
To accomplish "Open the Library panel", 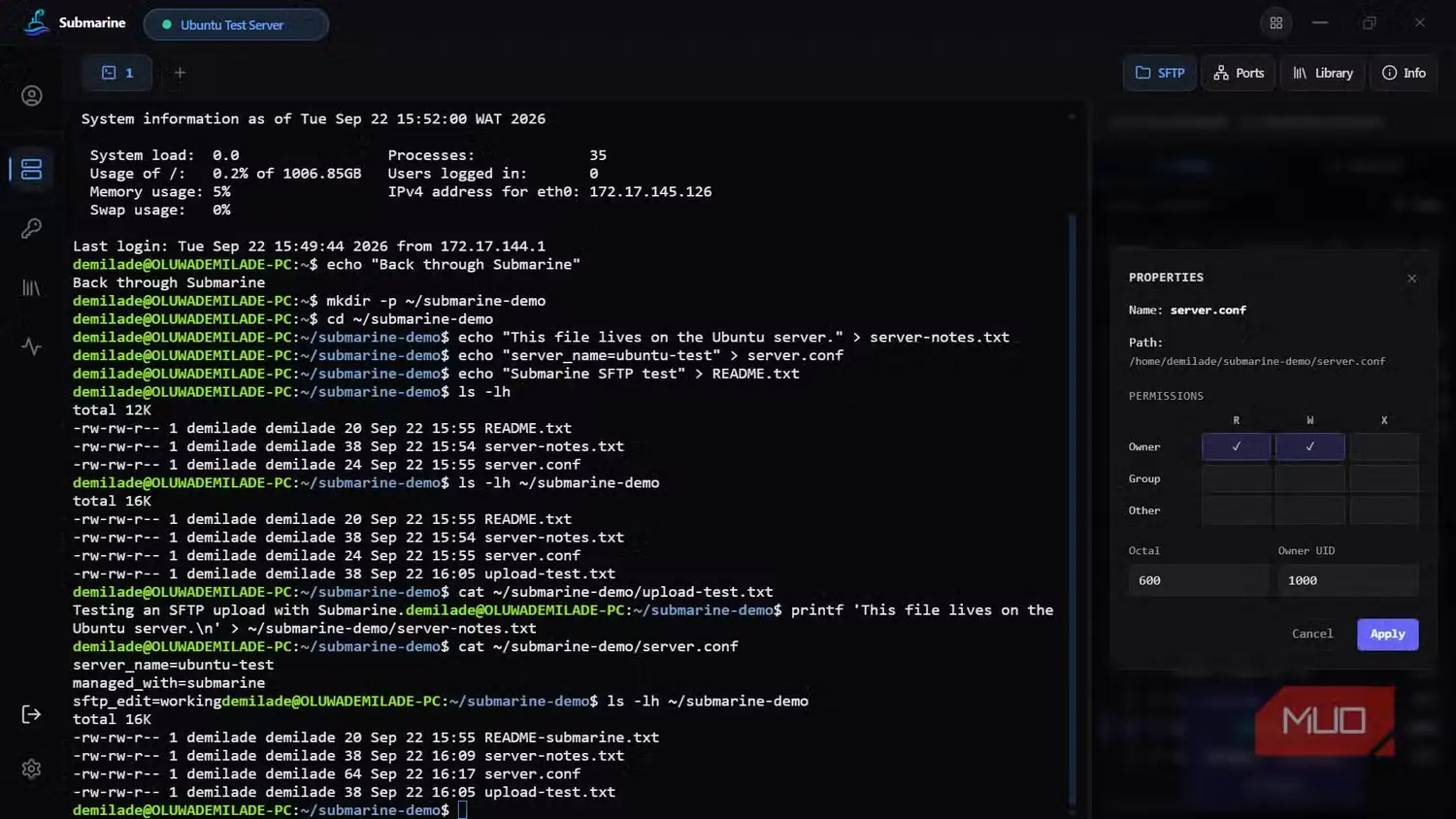I will pos(1322,73).
